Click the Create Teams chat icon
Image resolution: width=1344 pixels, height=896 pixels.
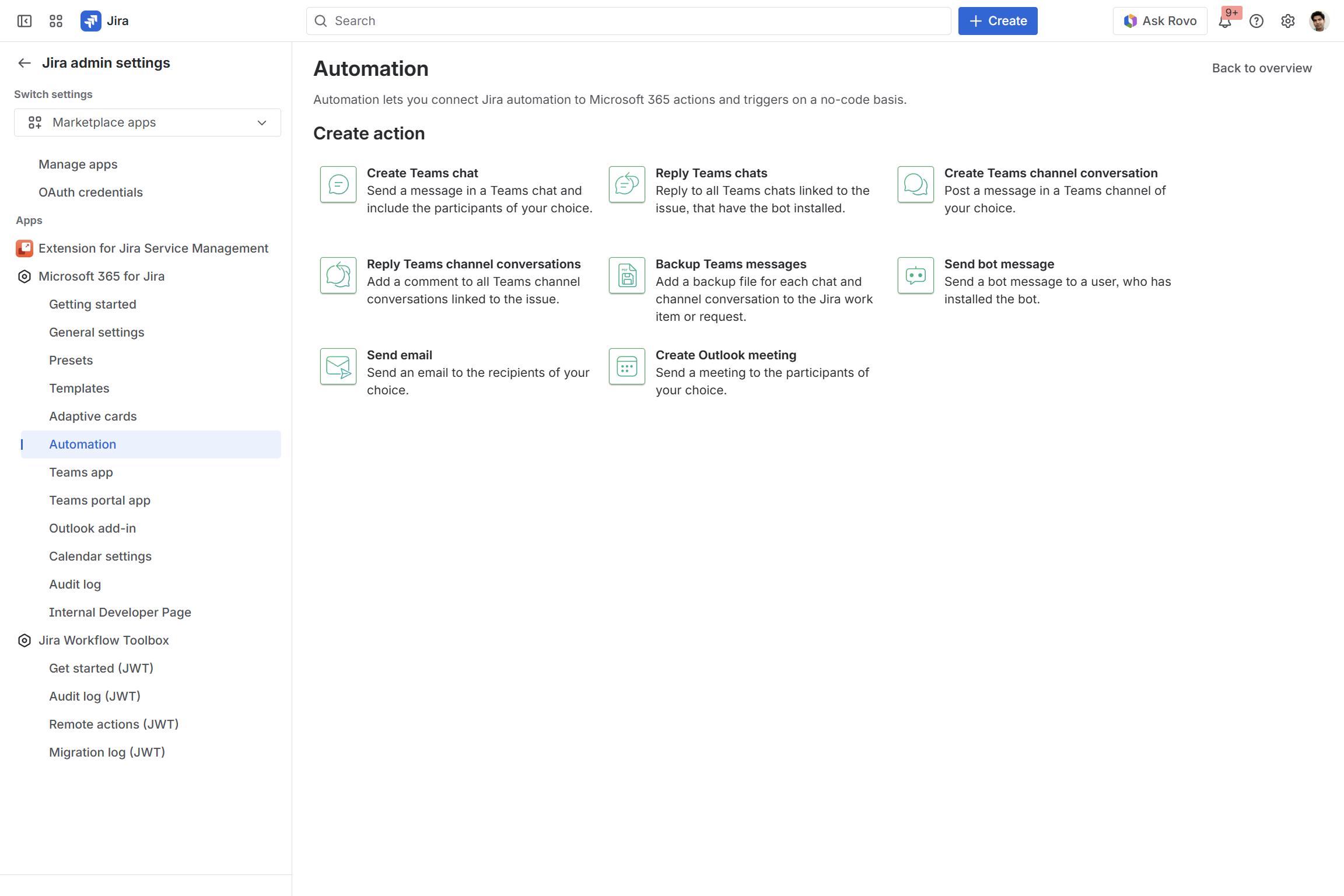[338, 184]
